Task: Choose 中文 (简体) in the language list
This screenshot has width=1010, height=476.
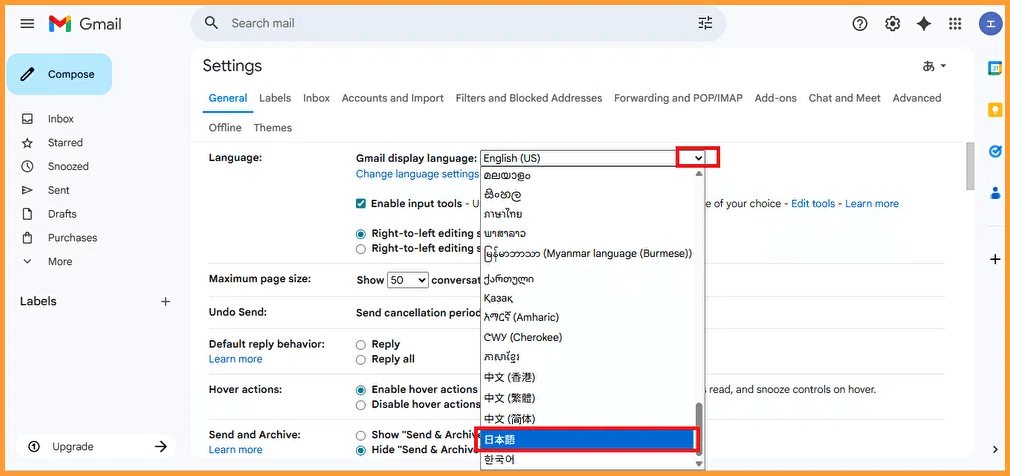Action: point(587,419)
